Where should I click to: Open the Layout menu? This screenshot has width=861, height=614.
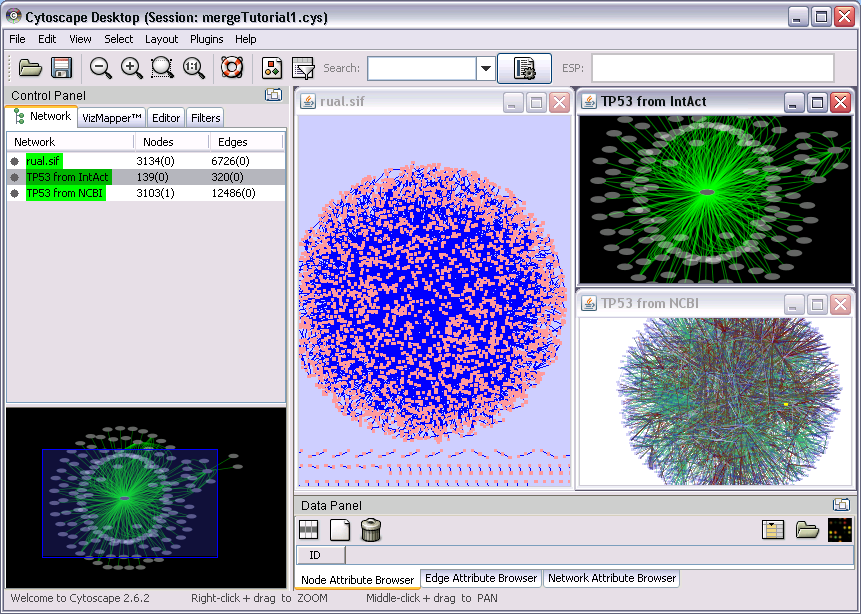click(x=161, y=39)
